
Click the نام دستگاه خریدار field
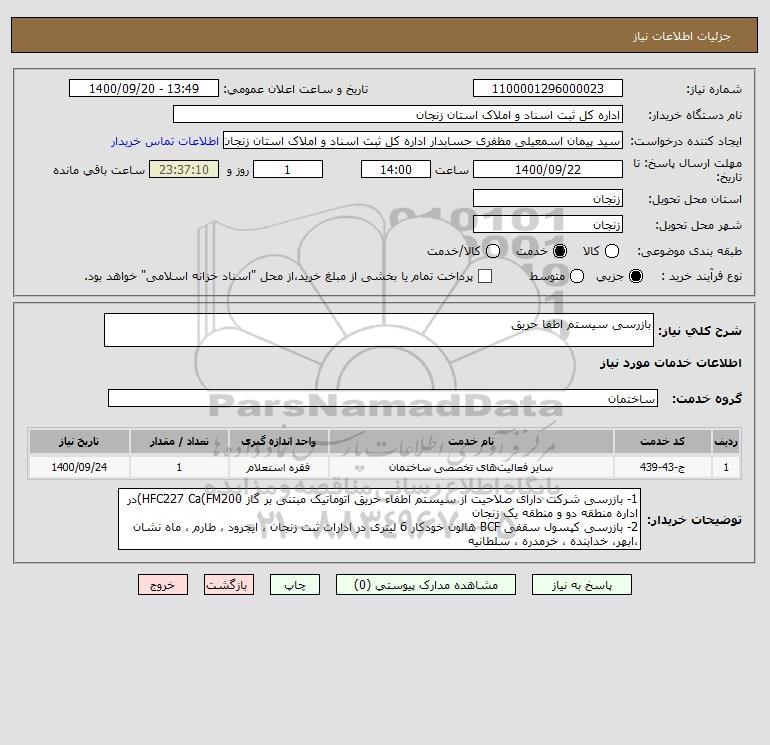(x=398, y=114)
